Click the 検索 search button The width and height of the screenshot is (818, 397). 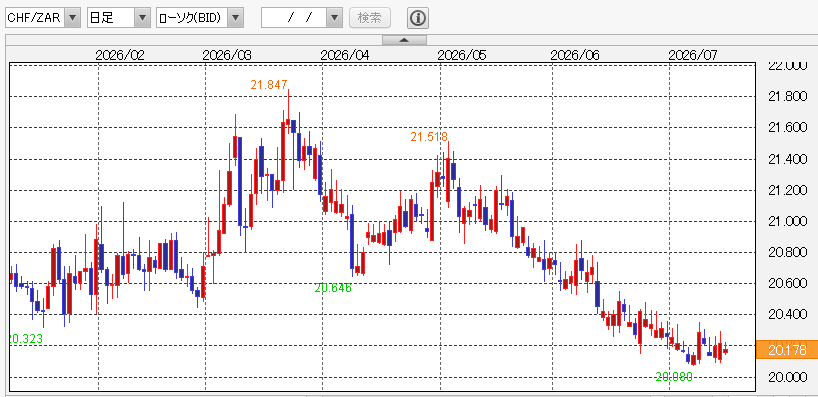[x=369, y=18]
